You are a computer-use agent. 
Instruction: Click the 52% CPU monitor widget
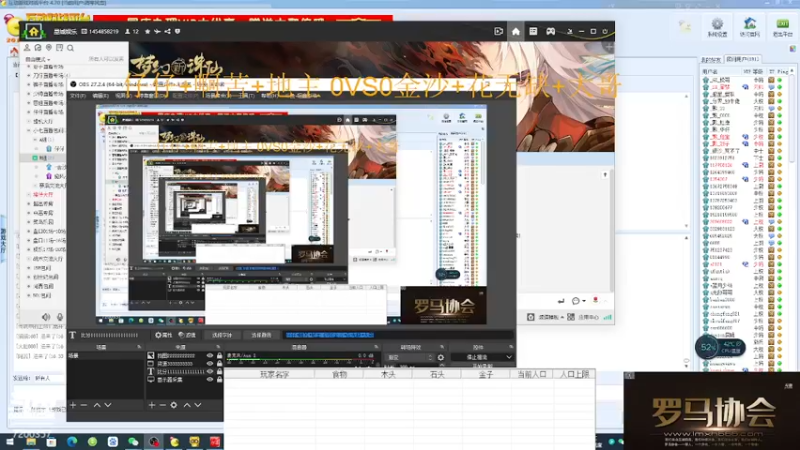720,347
